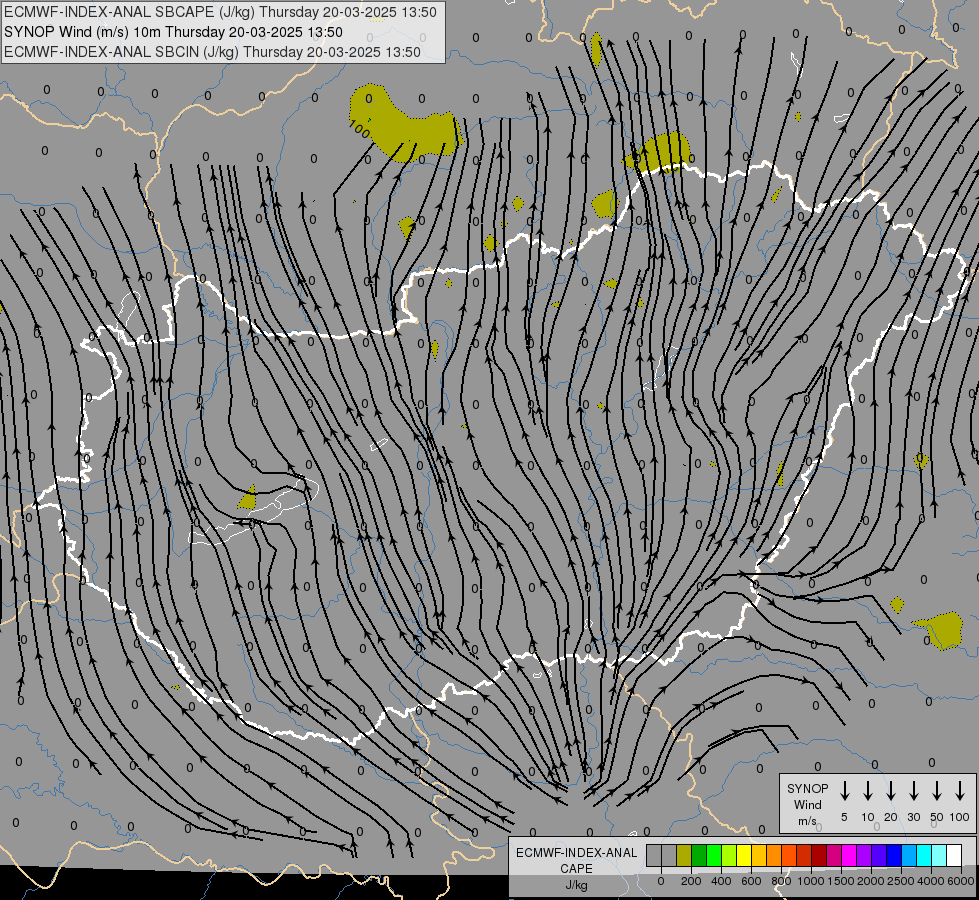Click the 'm/s' unit in wind legend
This screenshot has width=979, height=900.
tap(807, 821)
